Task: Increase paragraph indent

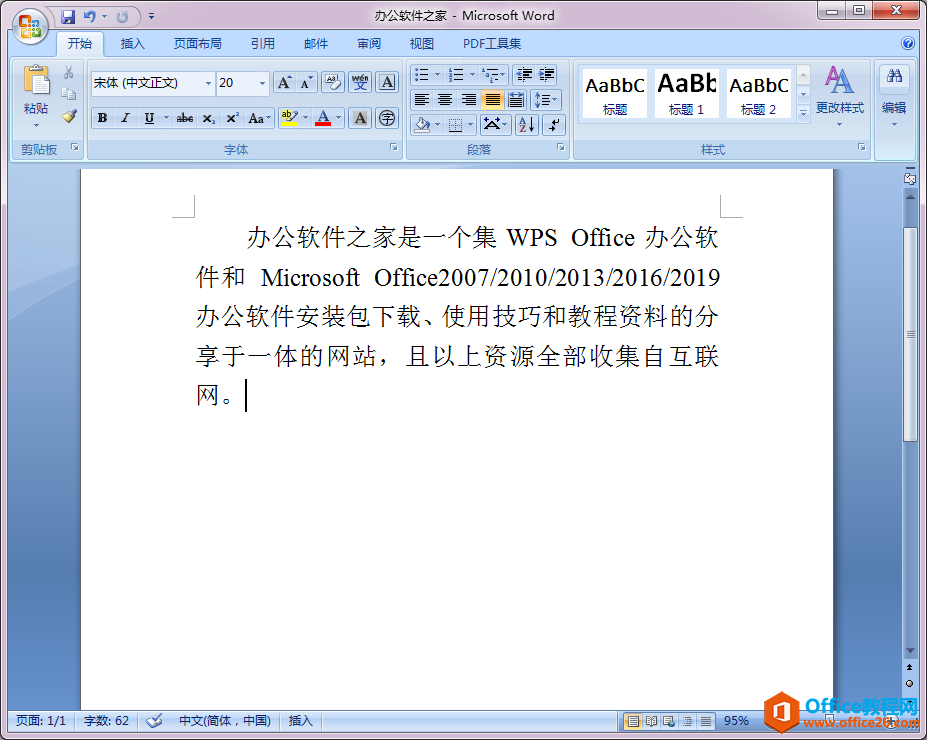Action: tap(547, 74)
